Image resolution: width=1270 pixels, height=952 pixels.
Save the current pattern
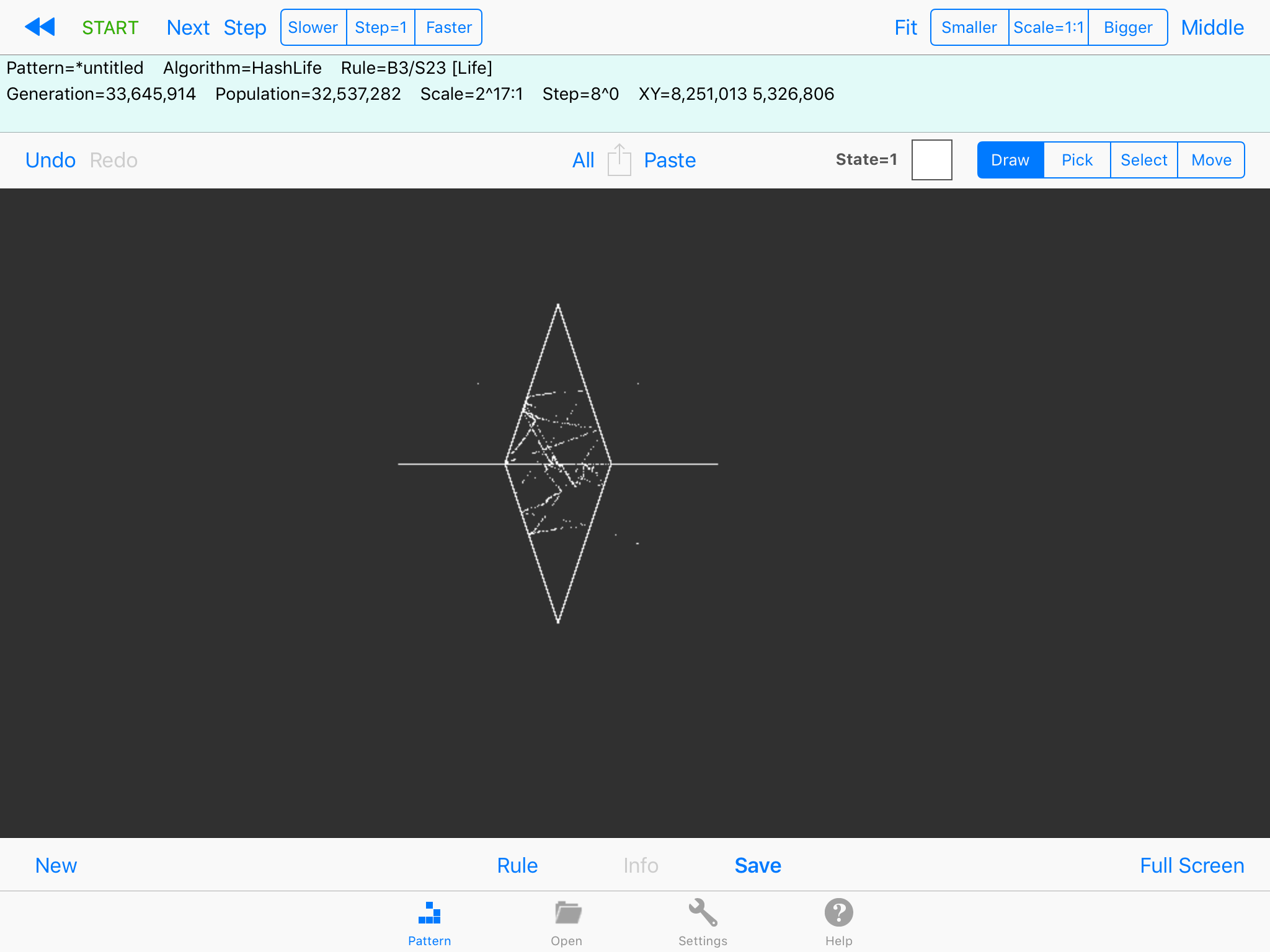coord(758,865)
